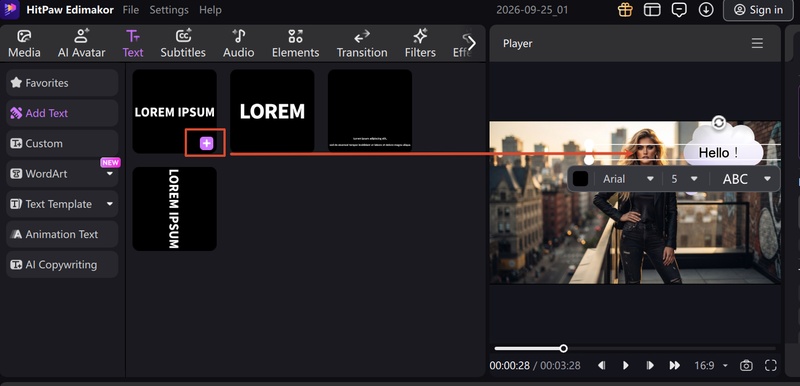Open the feedback chat bubble icon
The image size is (800, 386).
679,10
